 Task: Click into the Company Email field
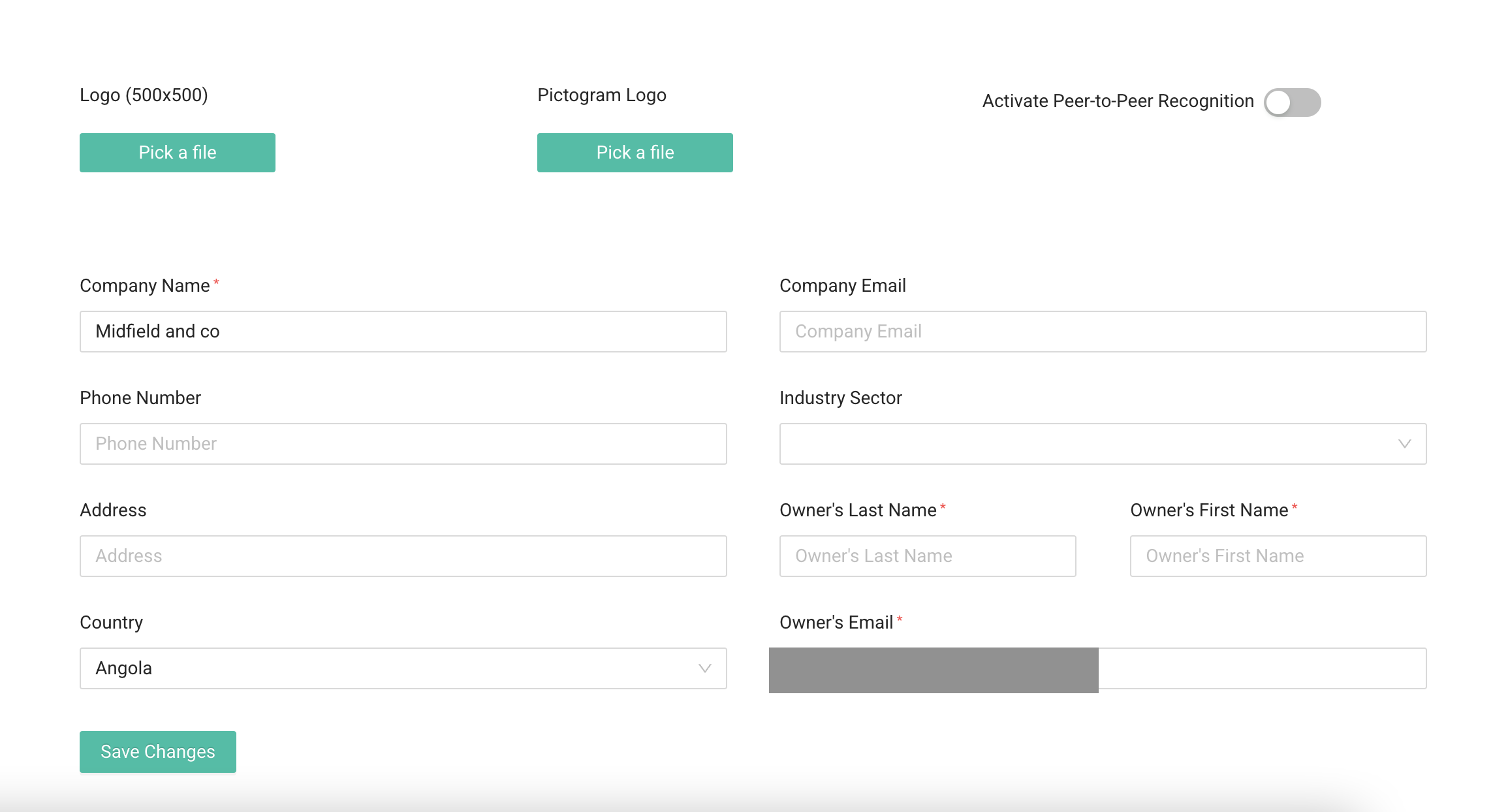(1102, 332)
